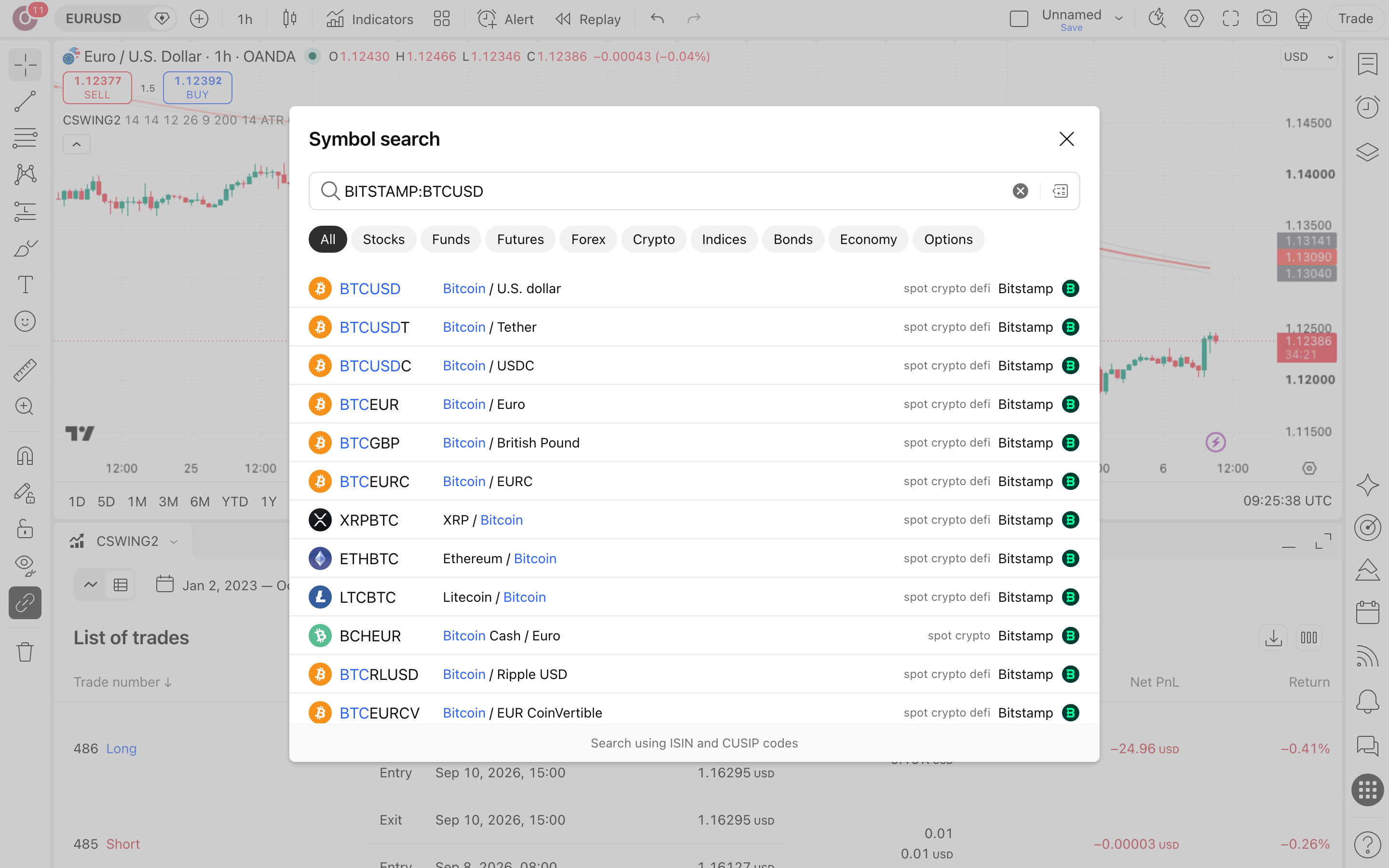Open the layout templates grid icon

pos(441,19)
